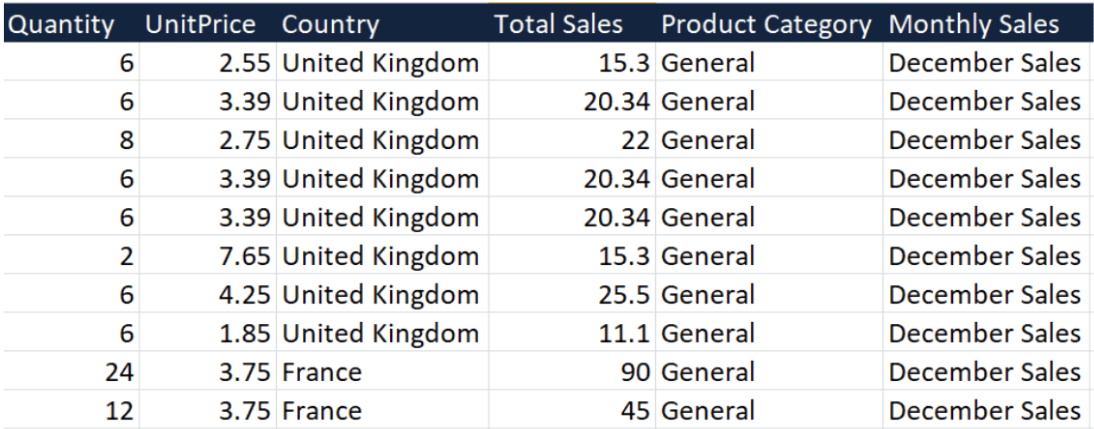Select the quantity cell showing 24
The height and width of the screenshot is (429, 1094).
click(120, 372)
